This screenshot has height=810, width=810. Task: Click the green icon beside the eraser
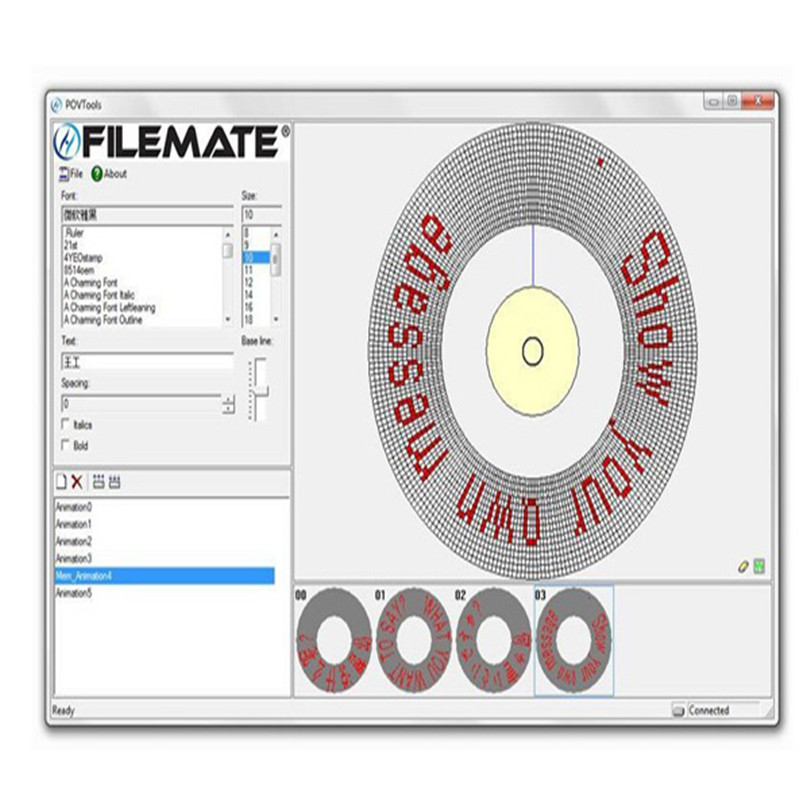click(759, 566)
